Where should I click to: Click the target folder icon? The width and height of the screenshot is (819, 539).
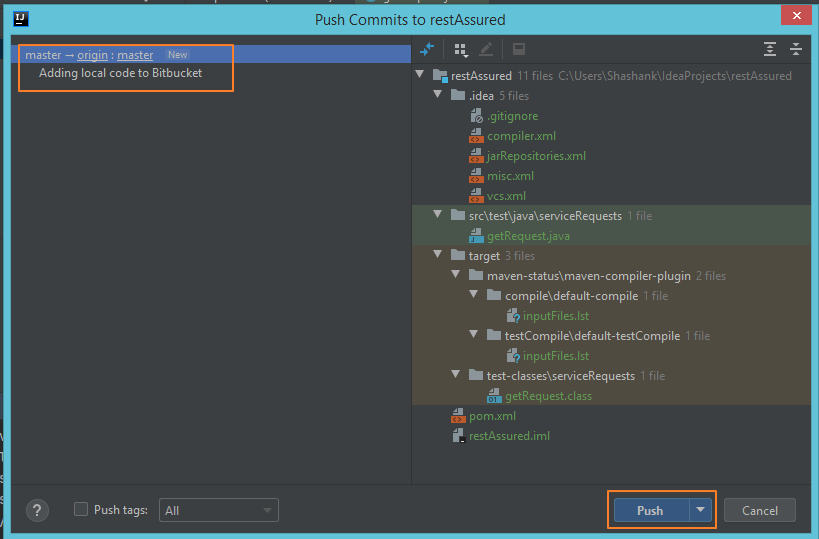(458, 255)
